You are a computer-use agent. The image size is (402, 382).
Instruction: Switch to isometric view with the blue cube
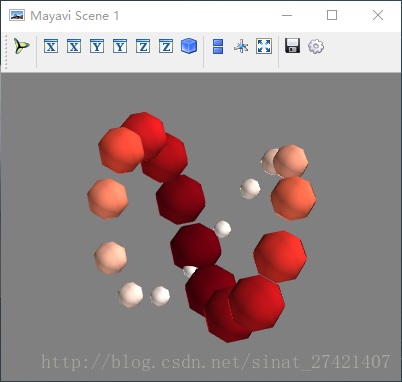[x=189, y=46]
